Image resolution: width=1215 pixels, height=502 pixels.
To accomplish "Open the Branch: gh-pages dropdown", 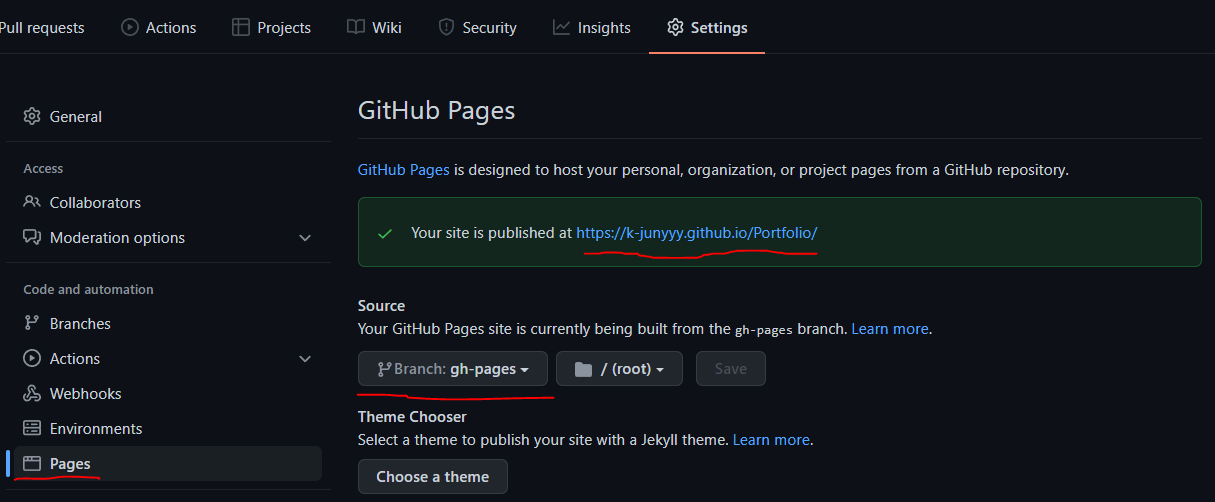I will click(453, 369).
